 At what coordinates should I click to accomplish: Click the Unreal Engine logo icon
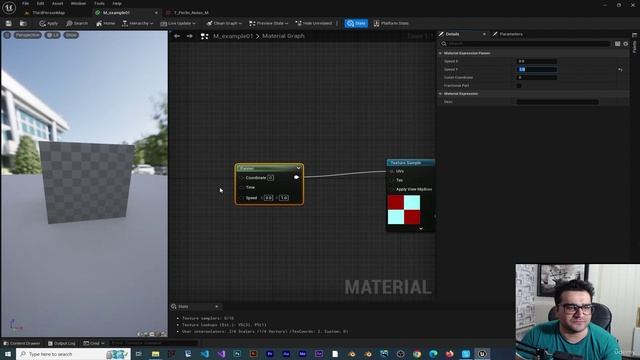pos(9,7)
